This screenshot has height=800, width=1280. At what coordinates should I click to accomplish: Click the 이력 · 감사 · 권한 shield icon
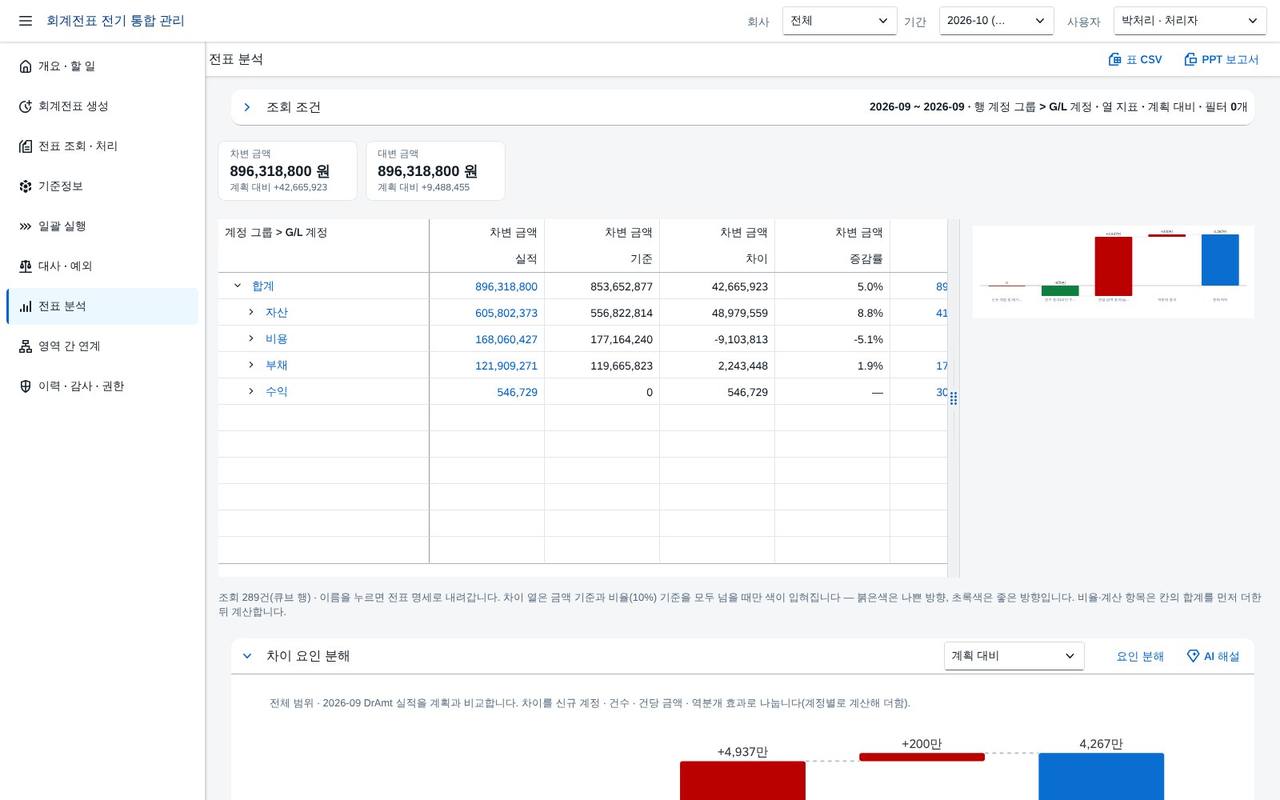click(26, 386)
